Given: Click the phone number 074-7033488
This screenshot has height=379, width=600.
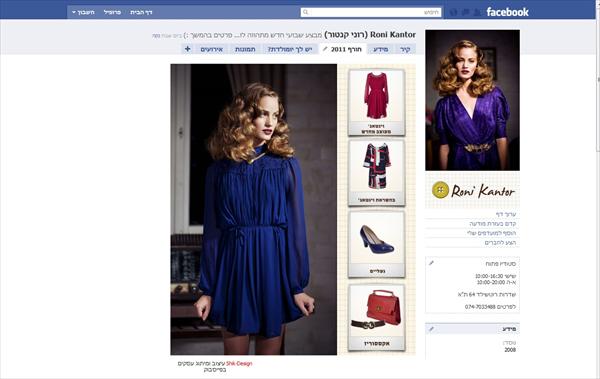Looking at the screenshot, I should (480, 307).
